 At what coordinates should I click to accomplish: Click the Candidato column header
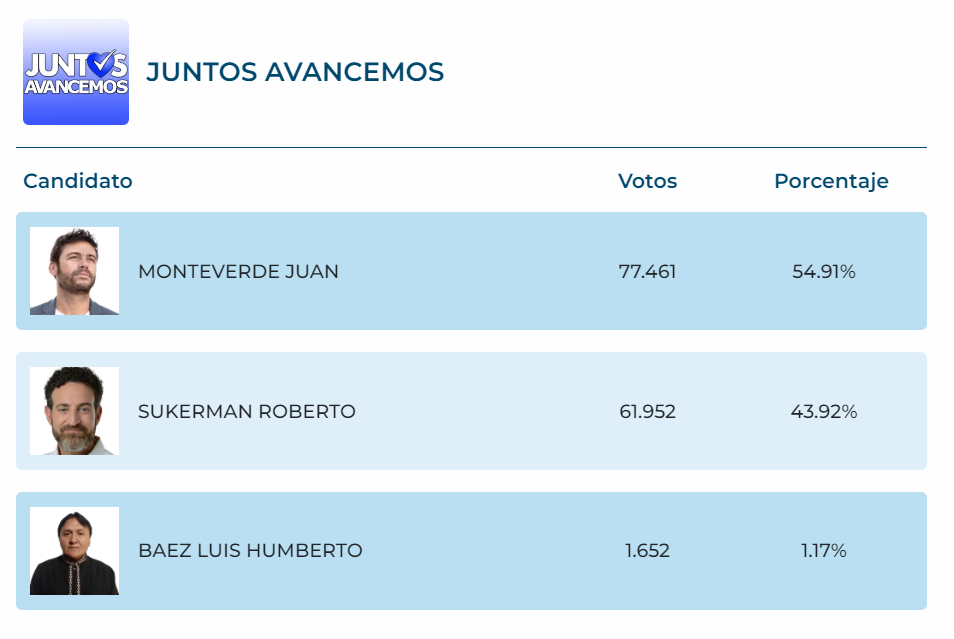78,181
